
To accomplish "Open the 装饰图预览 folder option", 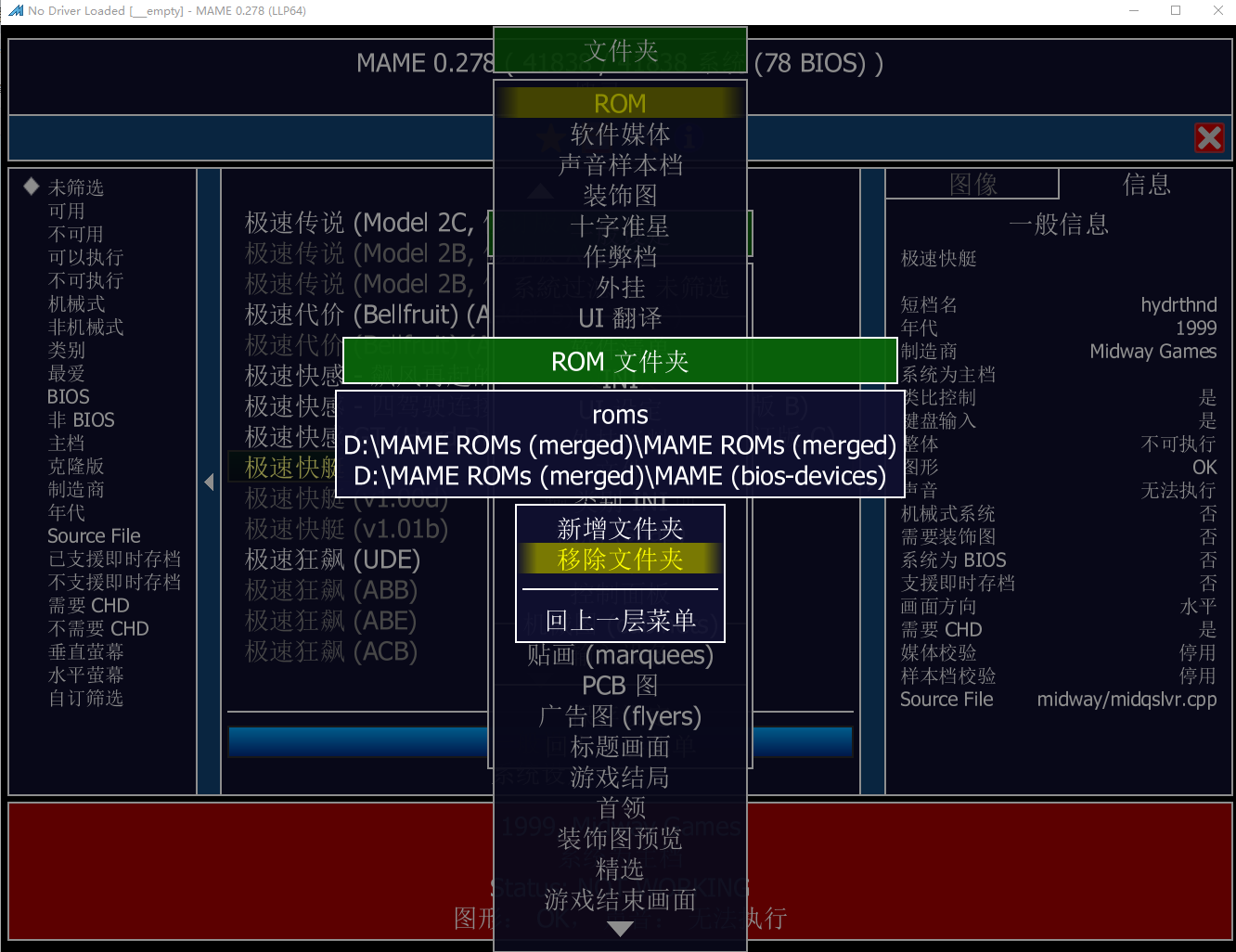I will [620, 839].
